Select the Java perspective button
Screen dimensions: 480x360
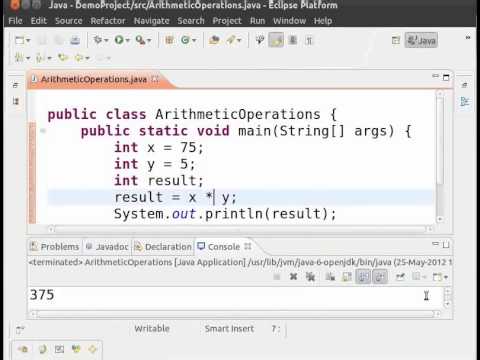(421, 40)
